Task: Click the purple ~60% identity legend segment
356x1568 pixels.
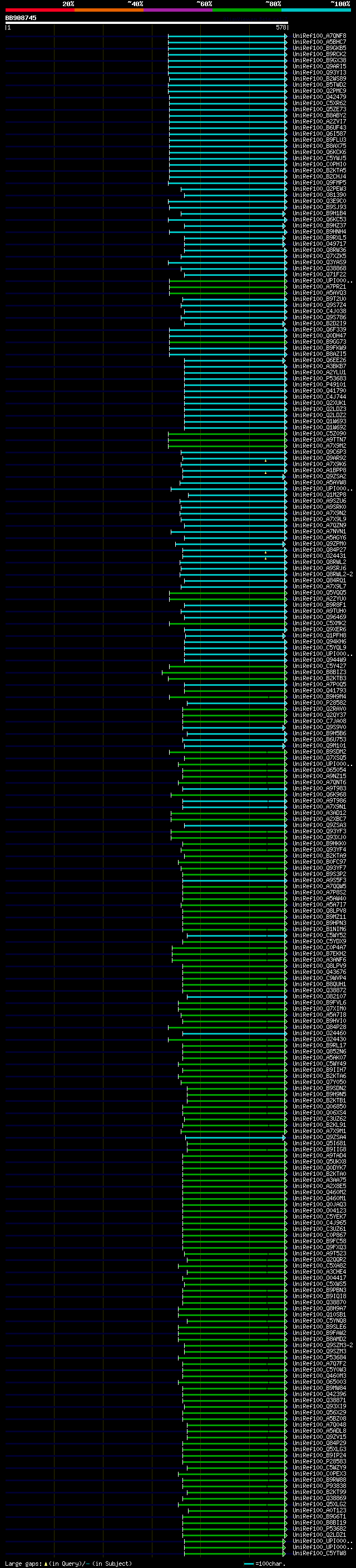Action: point(177,10)
